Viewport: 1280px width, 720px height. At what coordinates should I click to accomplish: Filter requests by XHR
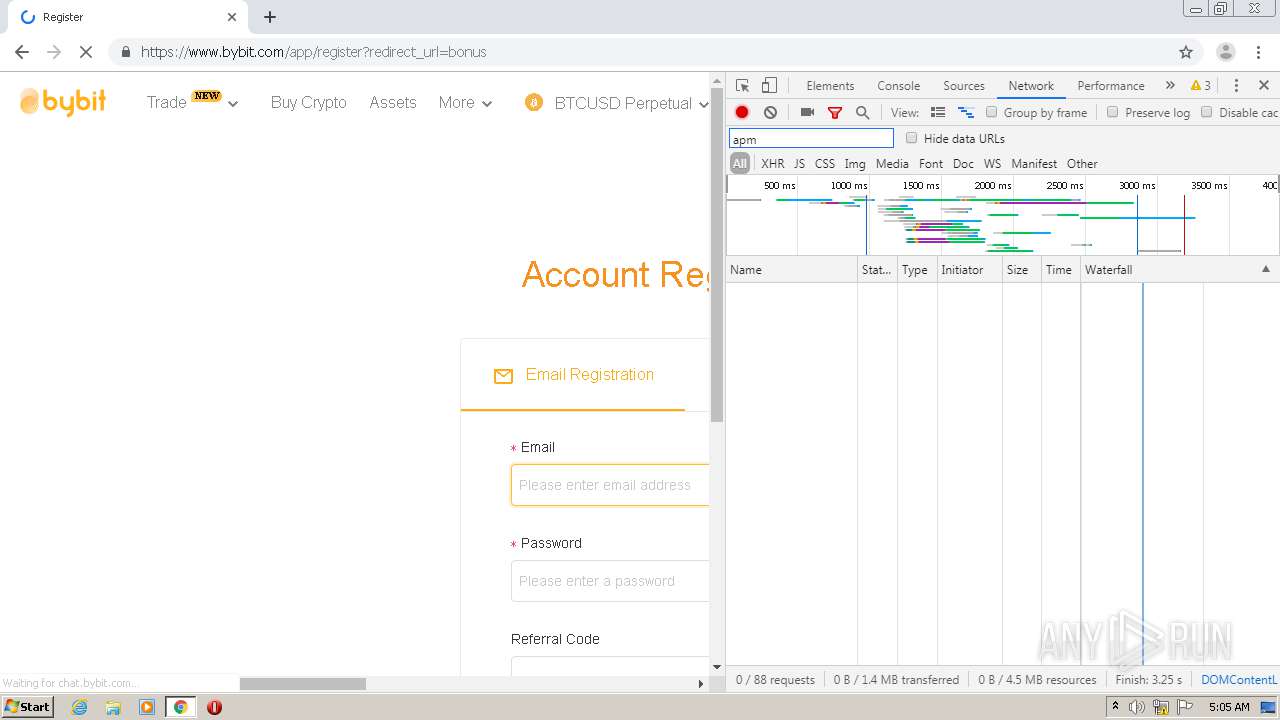click(x=773, y=164)
